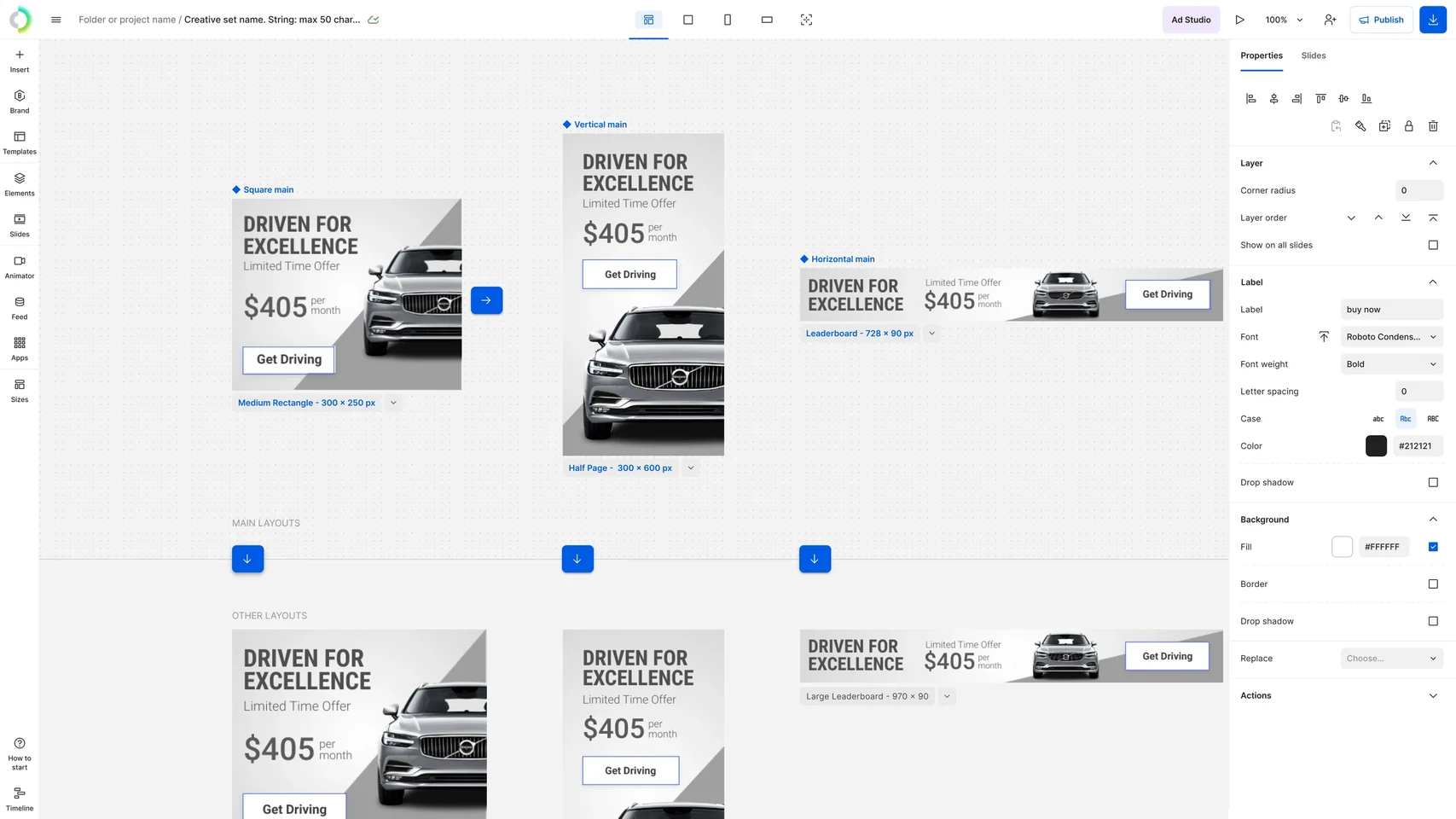Open the zoom level 100% dropdown
Viewport: 1456px width, 819px height.
[1284, 20]
